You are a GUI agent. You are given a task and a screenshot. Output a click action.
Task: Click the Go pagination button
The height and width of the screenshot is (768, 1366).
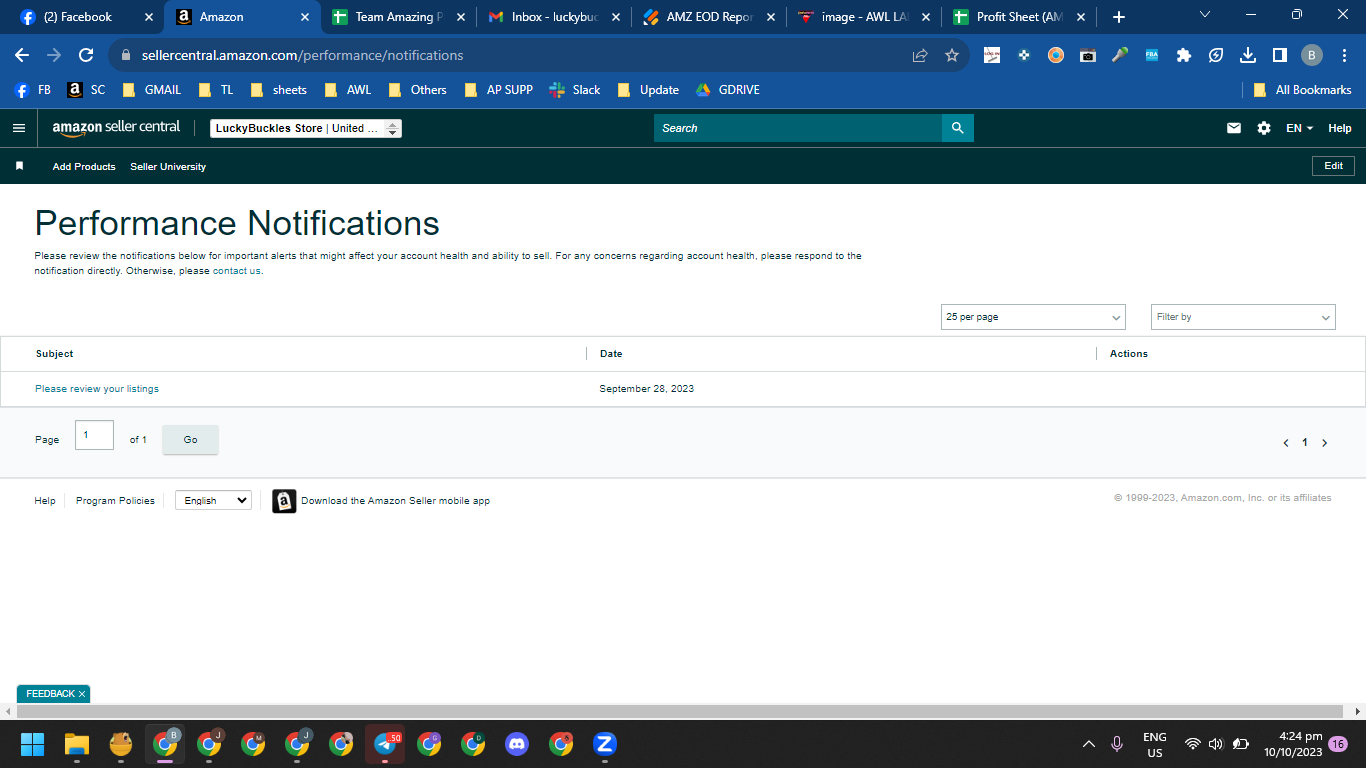pos(190,440)
